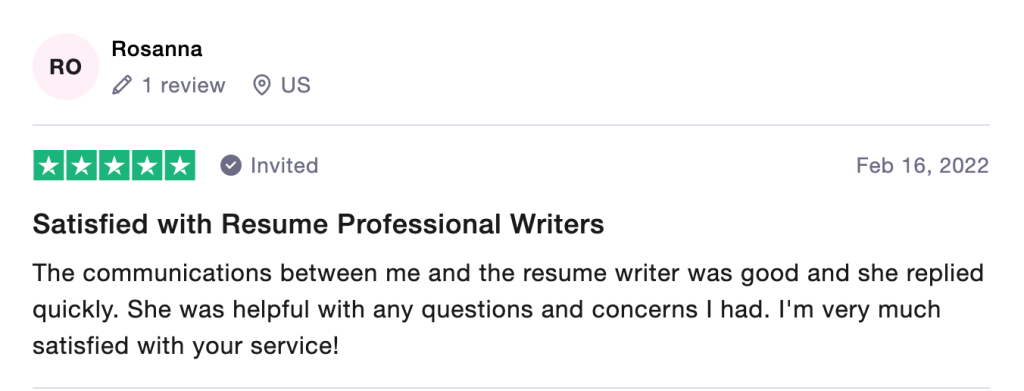This screenshot has width=1024, height=391.
Task: Select the third green rating star
Action: tap(114, 165)
